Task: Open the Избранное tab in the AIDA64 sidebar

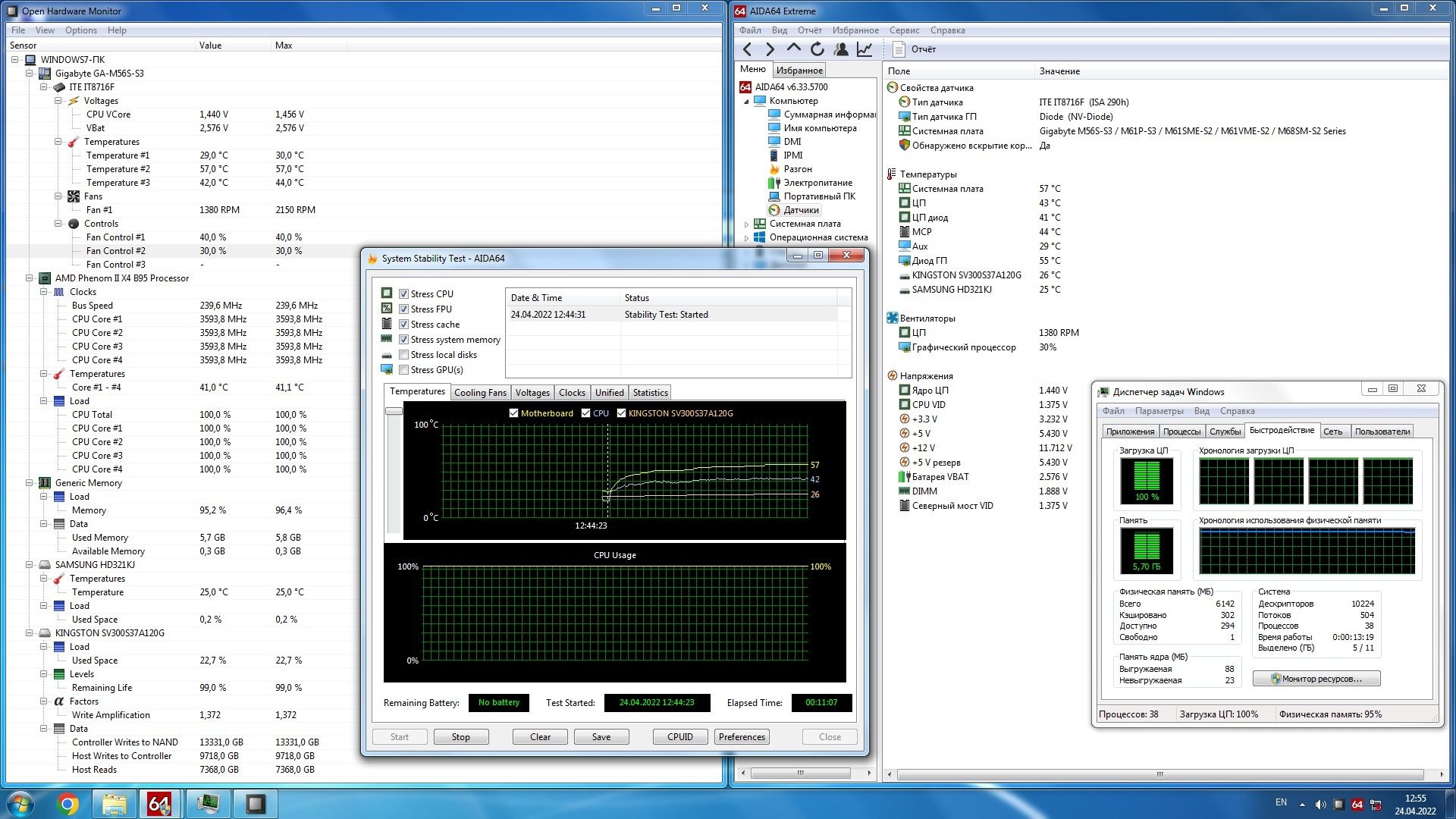Action: pyautogui.click(x=799, y=71)
